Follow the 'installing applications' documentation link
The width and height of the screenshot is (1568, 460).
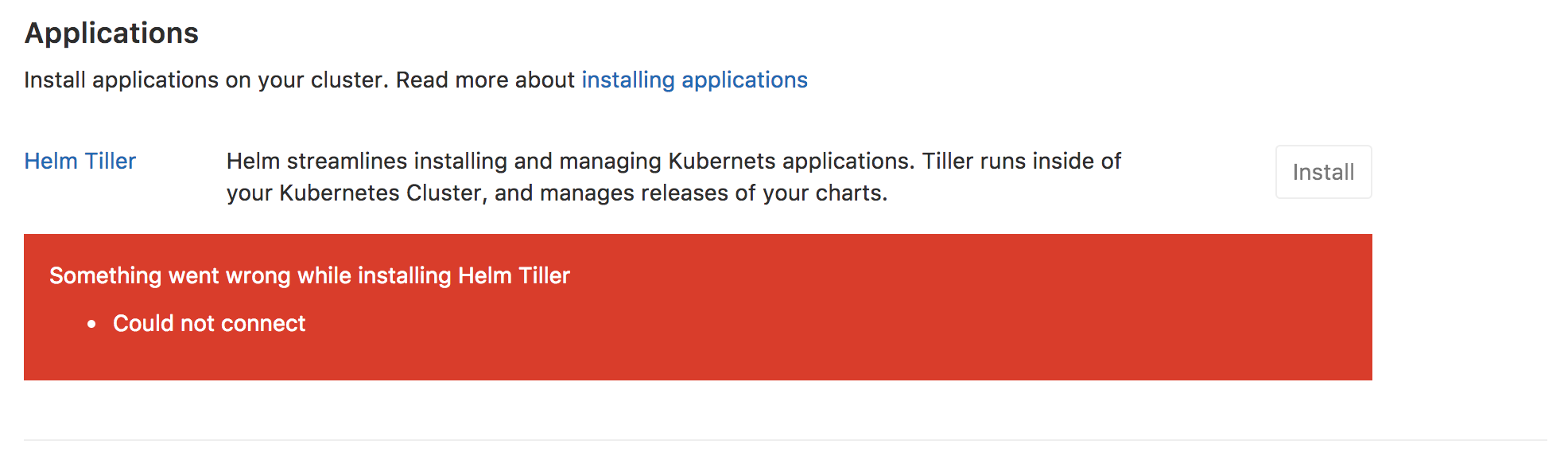693,80
